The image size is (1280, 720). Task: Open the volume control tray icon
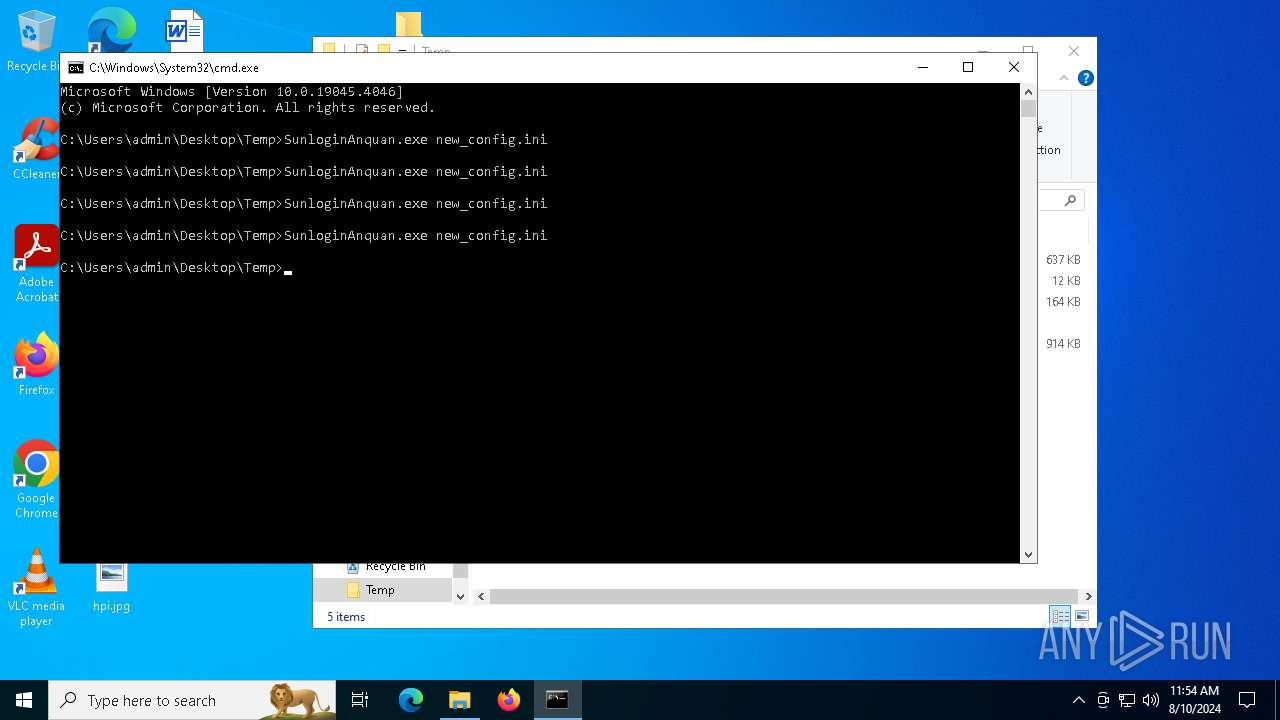click(1151, 700)
